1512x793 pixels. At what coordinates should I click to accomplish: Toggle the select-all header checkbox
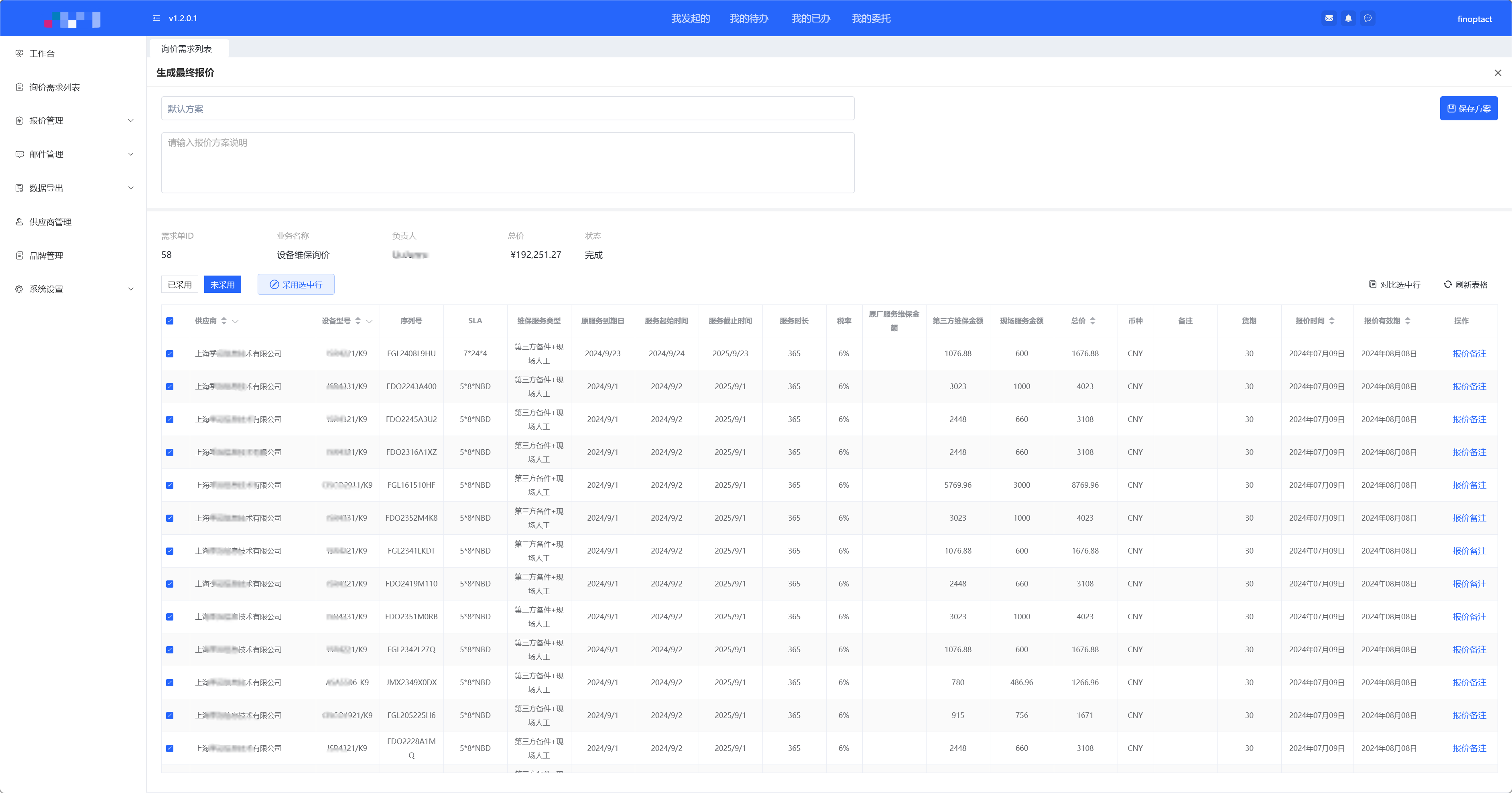coord(170,321)
